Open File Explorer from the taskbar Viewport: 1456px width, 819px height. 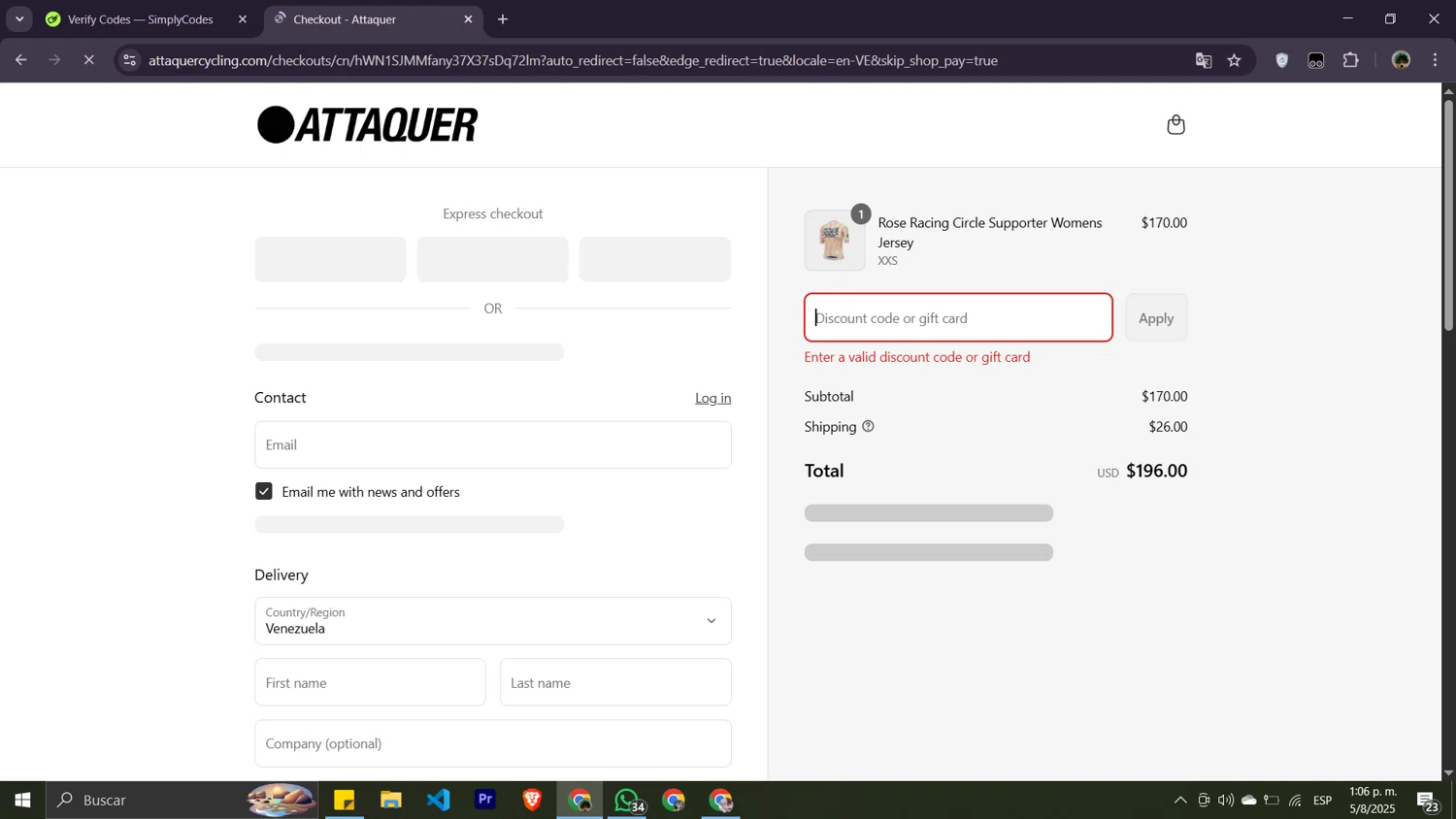[391, 801]
